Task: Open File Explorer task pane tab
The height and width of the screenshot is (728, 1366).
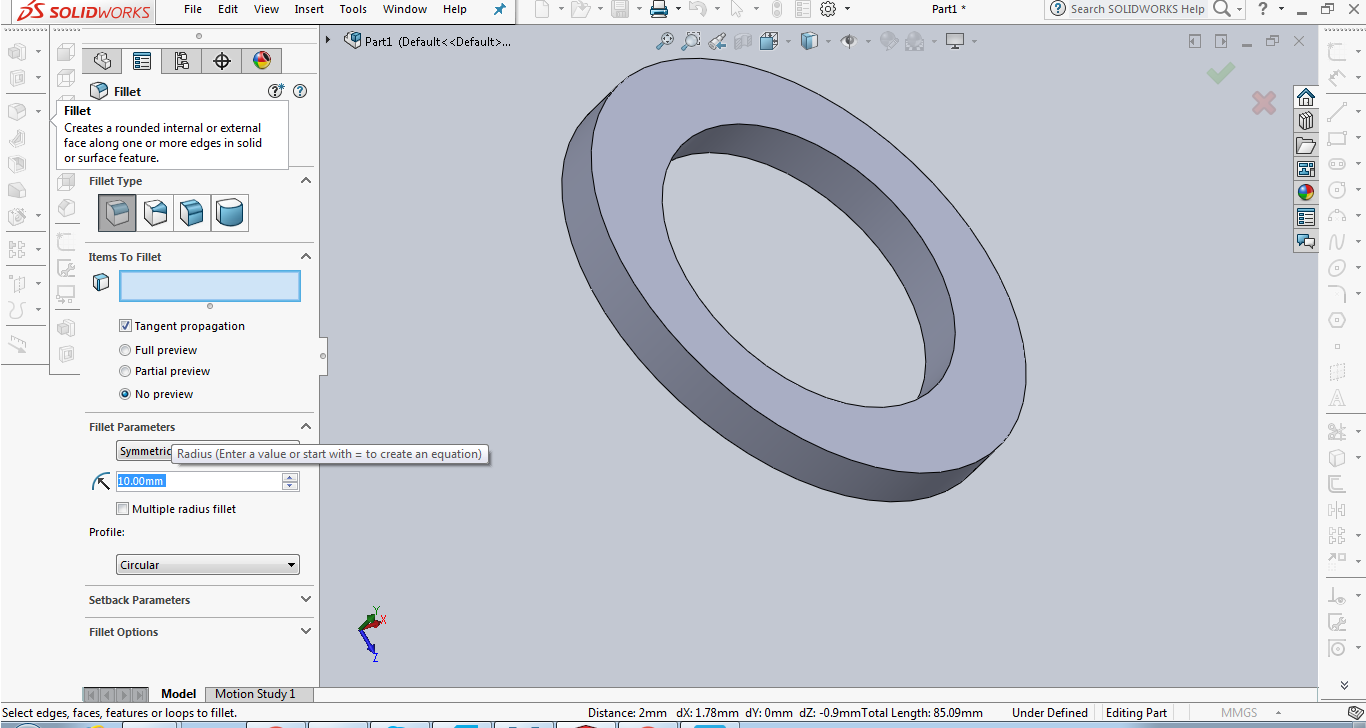Action: (x=1305, y=145)
